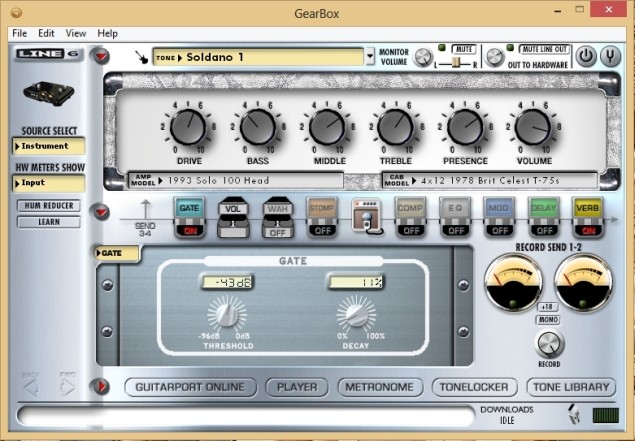Open GUITARPORT ONLINE
The width and height of the screenshot is (635, 441).
pyautogui.click(x=190, y=388)
